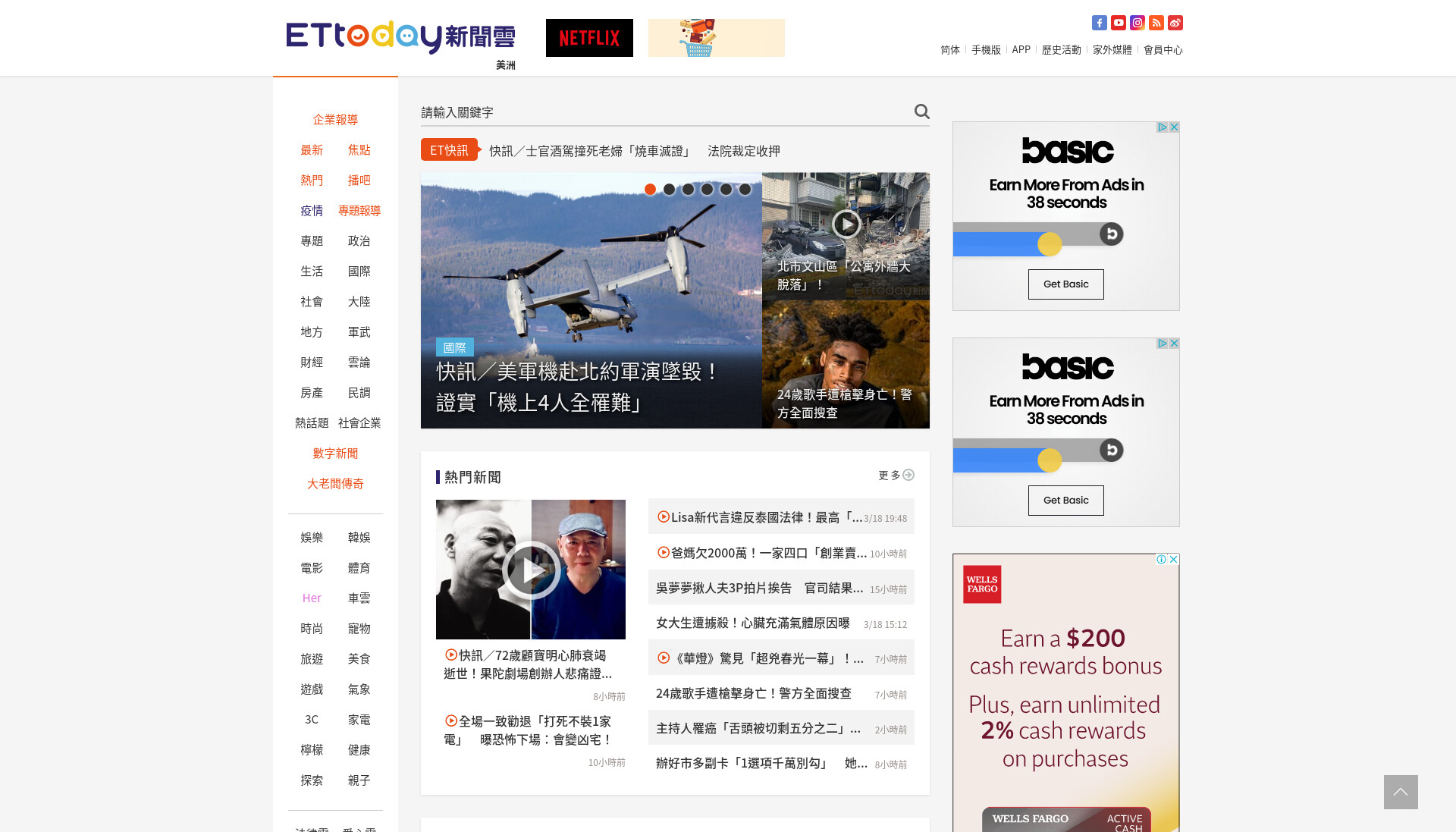
Task: Click the search magnifier icon
Action: 921,111
